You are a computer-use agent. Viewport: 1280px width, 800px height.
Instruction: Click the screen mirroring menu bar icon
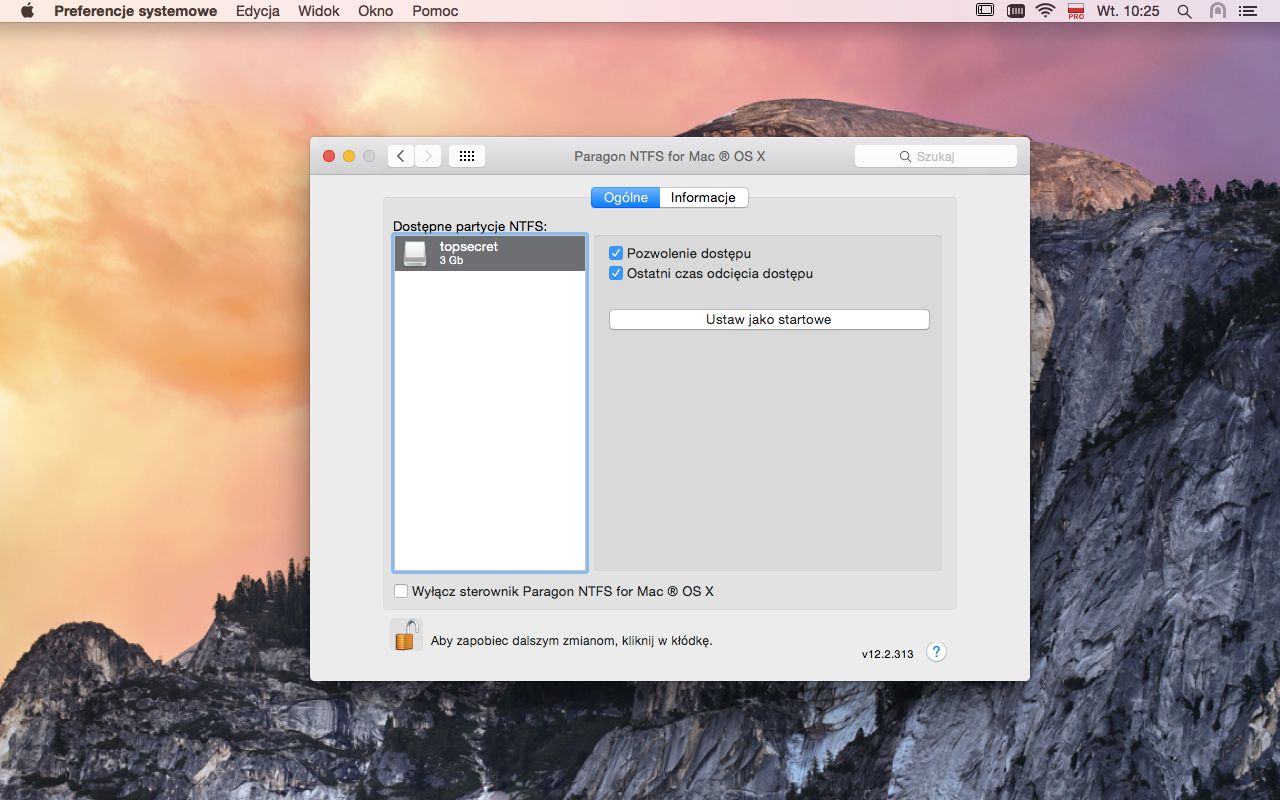985,11
